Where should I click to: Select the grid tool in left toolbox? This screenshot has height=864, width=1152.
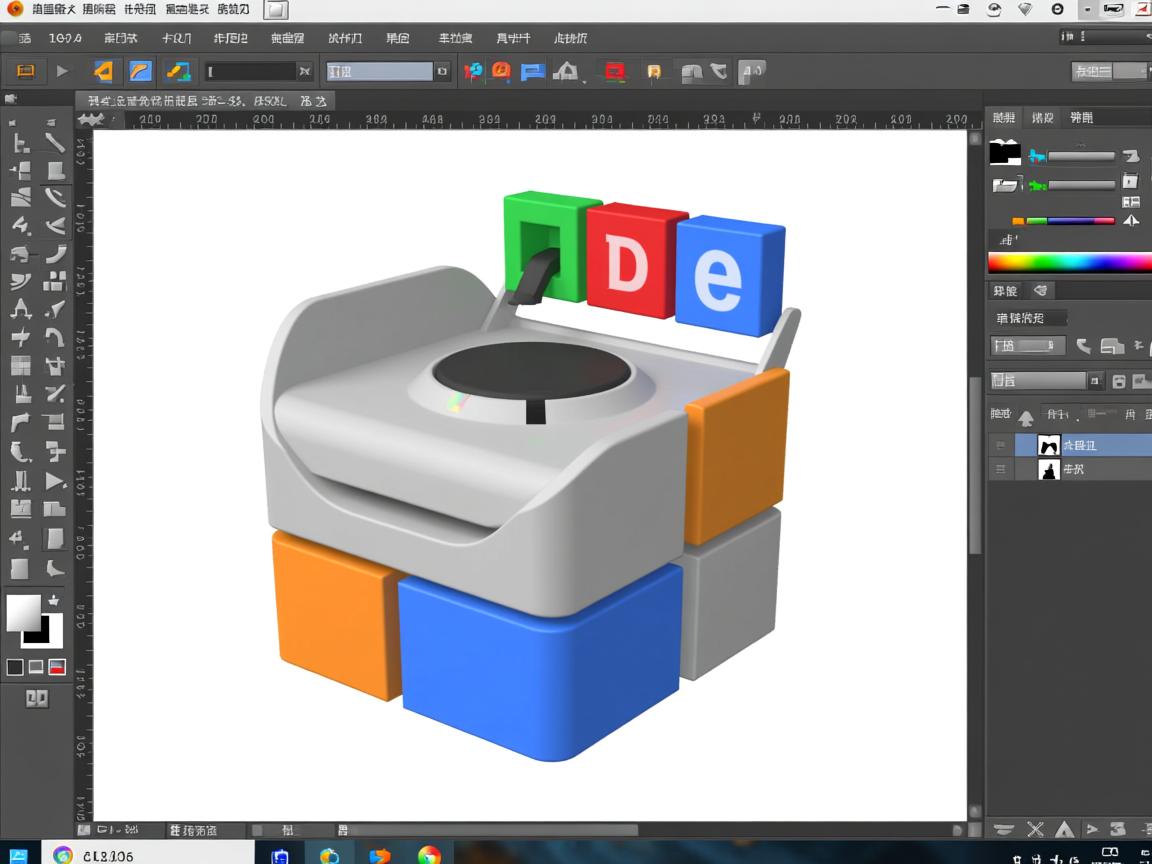click(x=20, y=366)
